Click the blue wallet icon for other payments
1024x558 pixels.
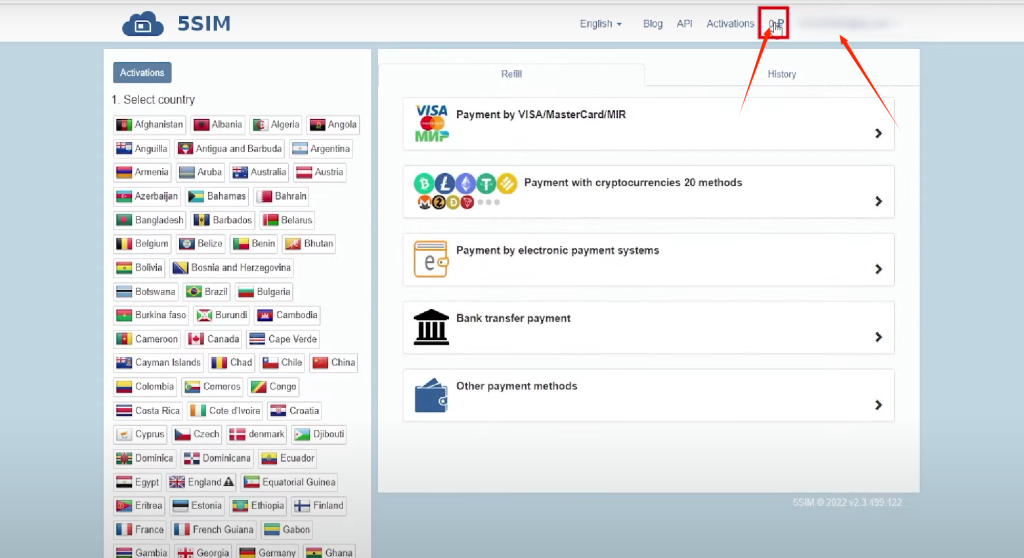point(431,395)
